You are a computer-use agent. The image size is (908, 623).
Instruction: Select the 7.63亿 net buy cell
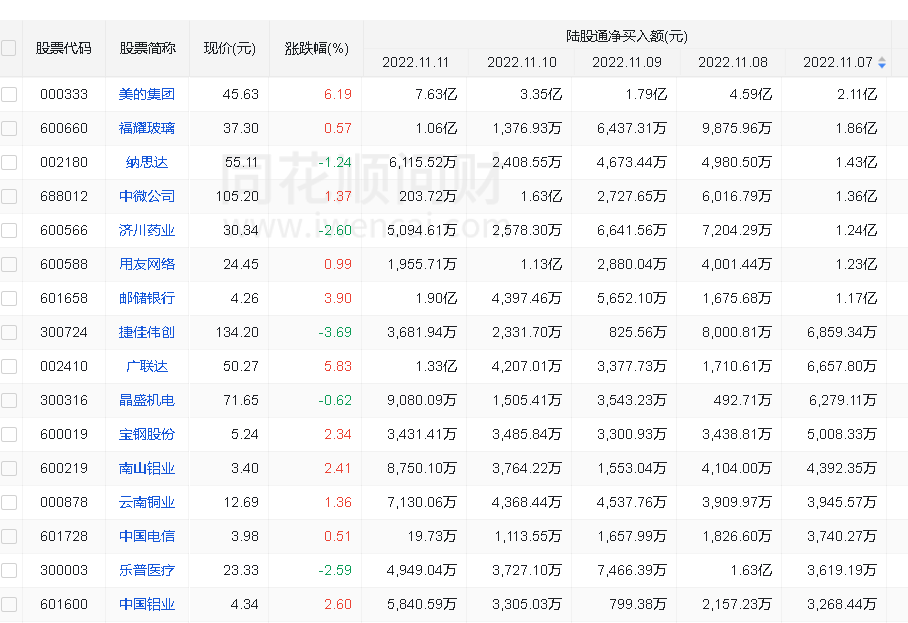point(435,94)
